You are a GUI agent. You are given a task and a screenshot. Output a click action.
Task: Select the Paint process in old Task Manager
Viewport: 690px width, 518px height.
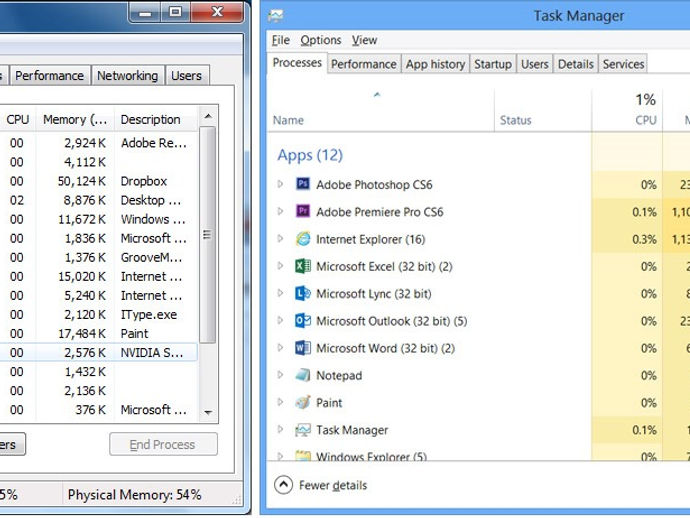(x=99, y=333)
